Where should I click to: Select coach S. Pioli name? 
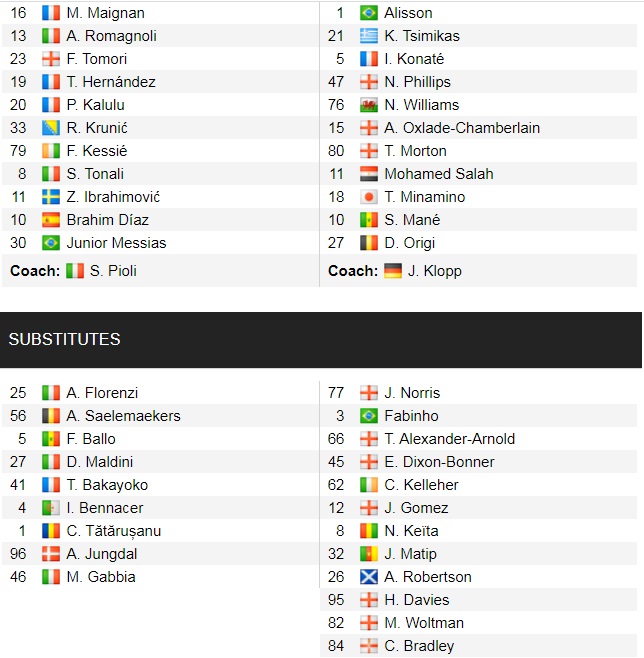(x=113, y=270)
